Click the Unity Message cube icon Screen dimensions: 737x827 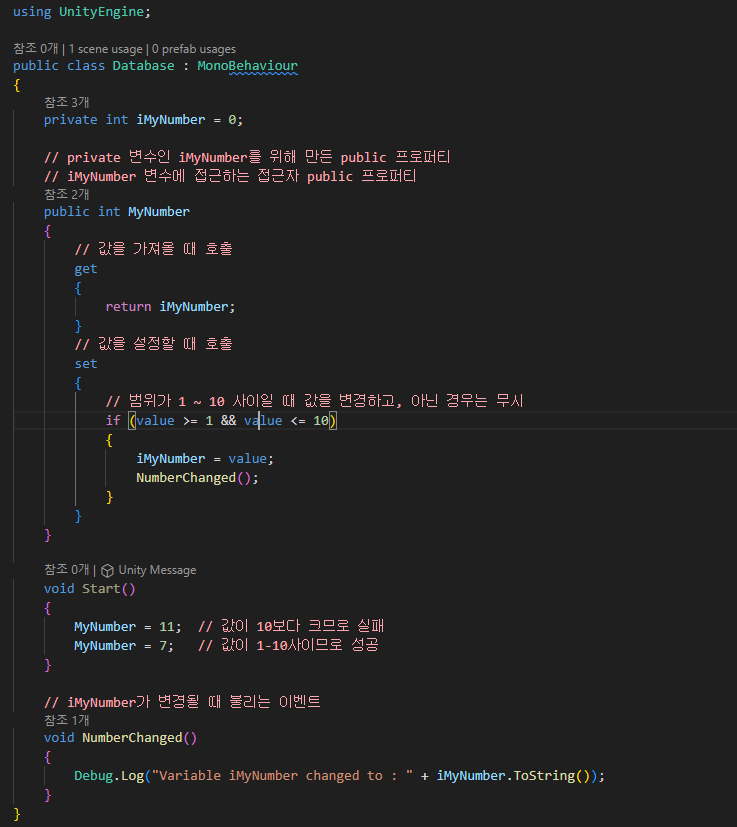click(107, 571)
